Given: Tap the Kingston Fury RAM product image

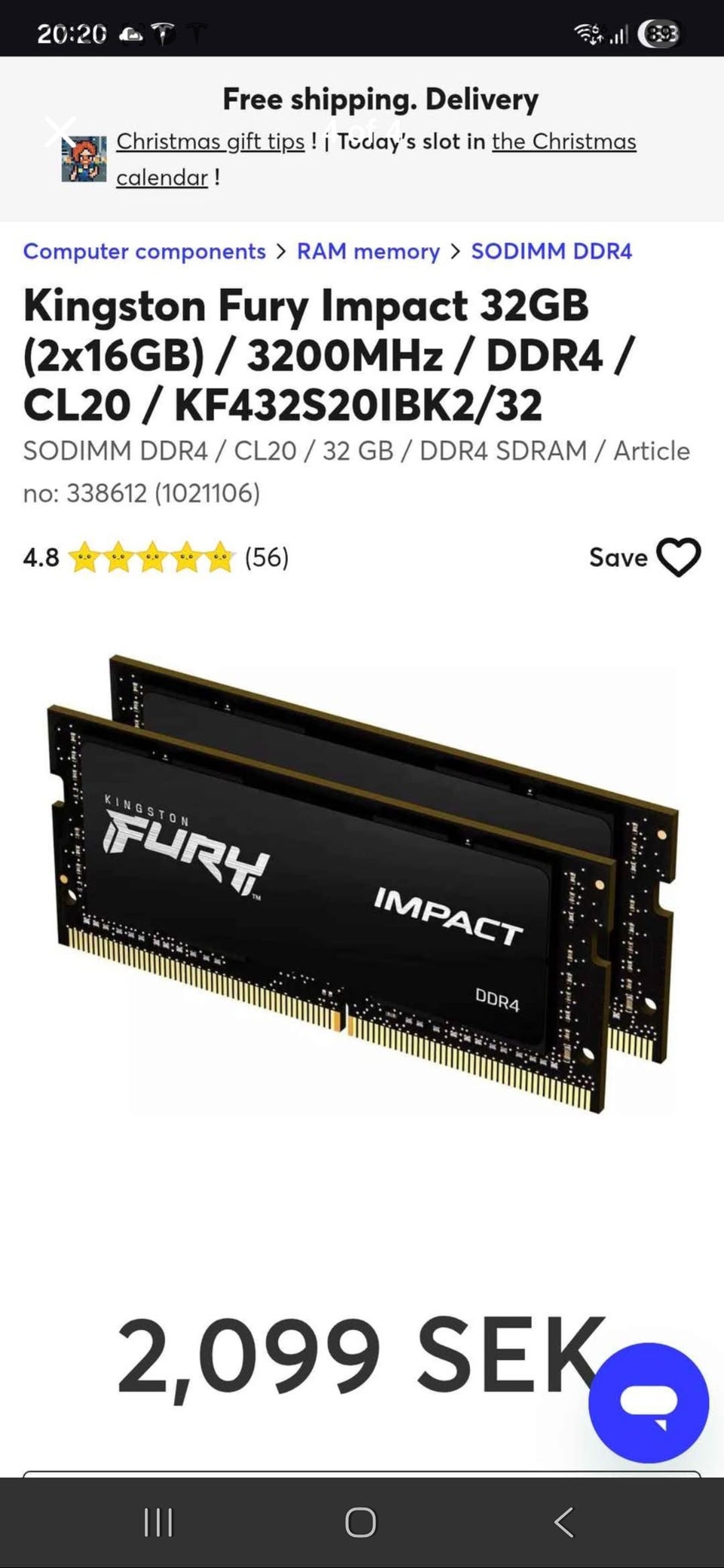Looking at the screenshot, I should [362, 884].
